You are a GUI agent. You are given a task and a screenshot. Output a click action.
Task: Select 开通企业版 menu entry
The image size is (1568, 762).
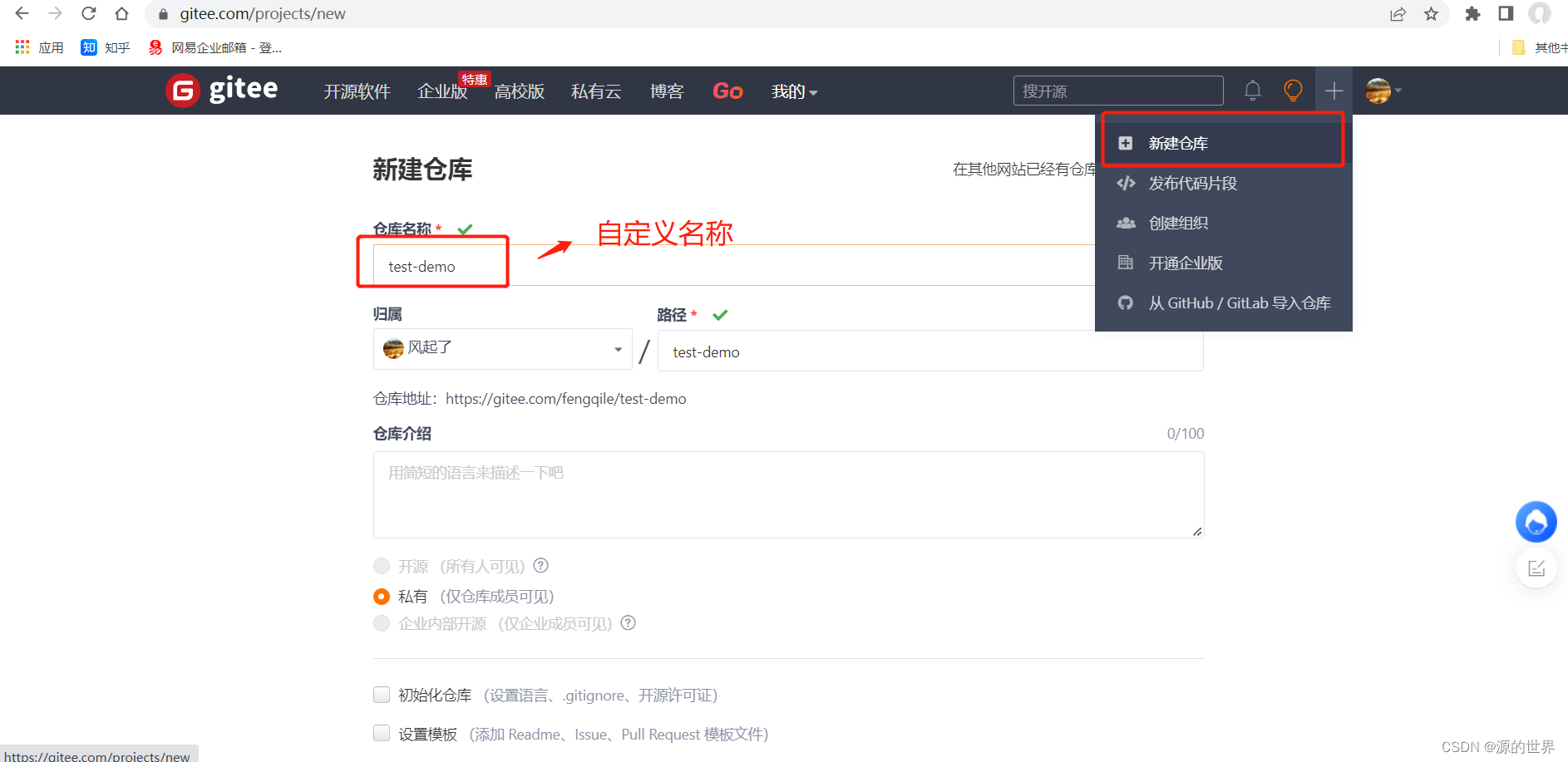pos(1223,263)
